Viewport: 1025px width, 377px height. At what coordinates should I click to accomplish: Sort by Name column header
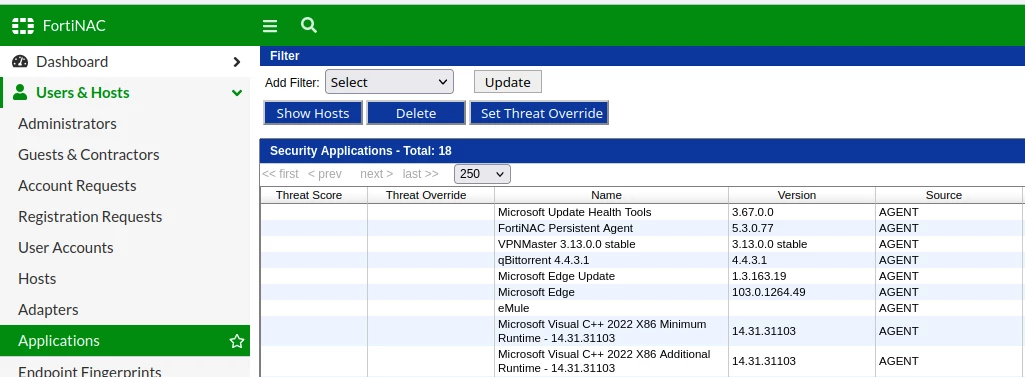(611, 195)
